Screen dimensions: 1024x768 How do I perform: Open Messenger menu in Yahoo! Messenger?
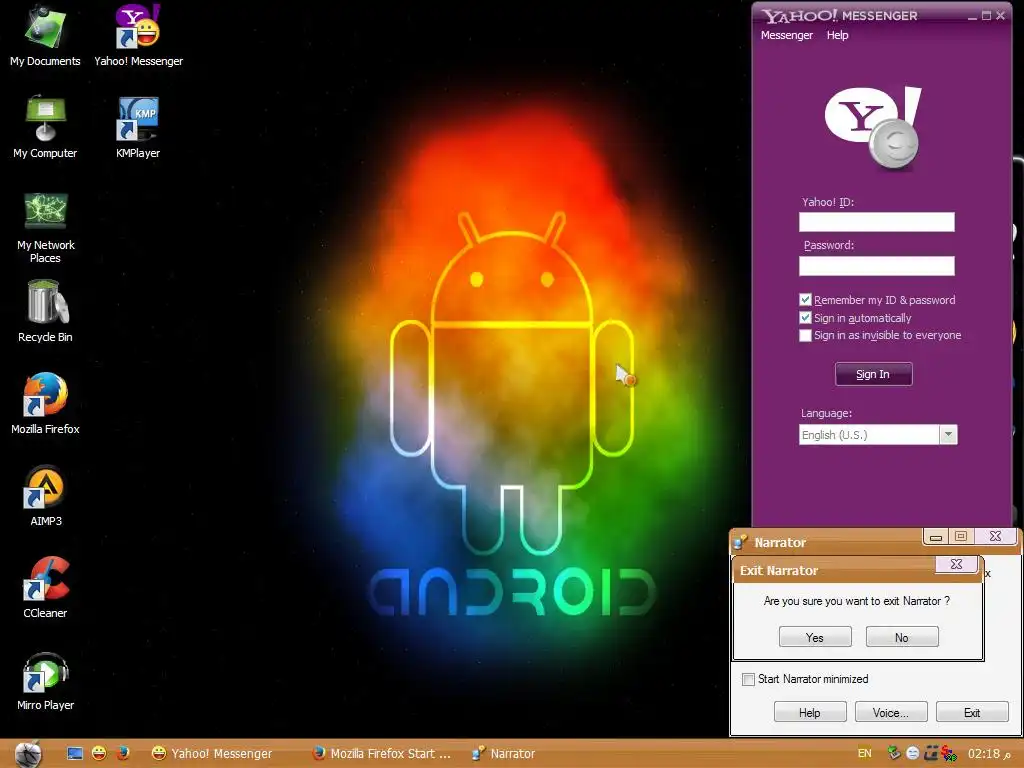coord(786,35)
